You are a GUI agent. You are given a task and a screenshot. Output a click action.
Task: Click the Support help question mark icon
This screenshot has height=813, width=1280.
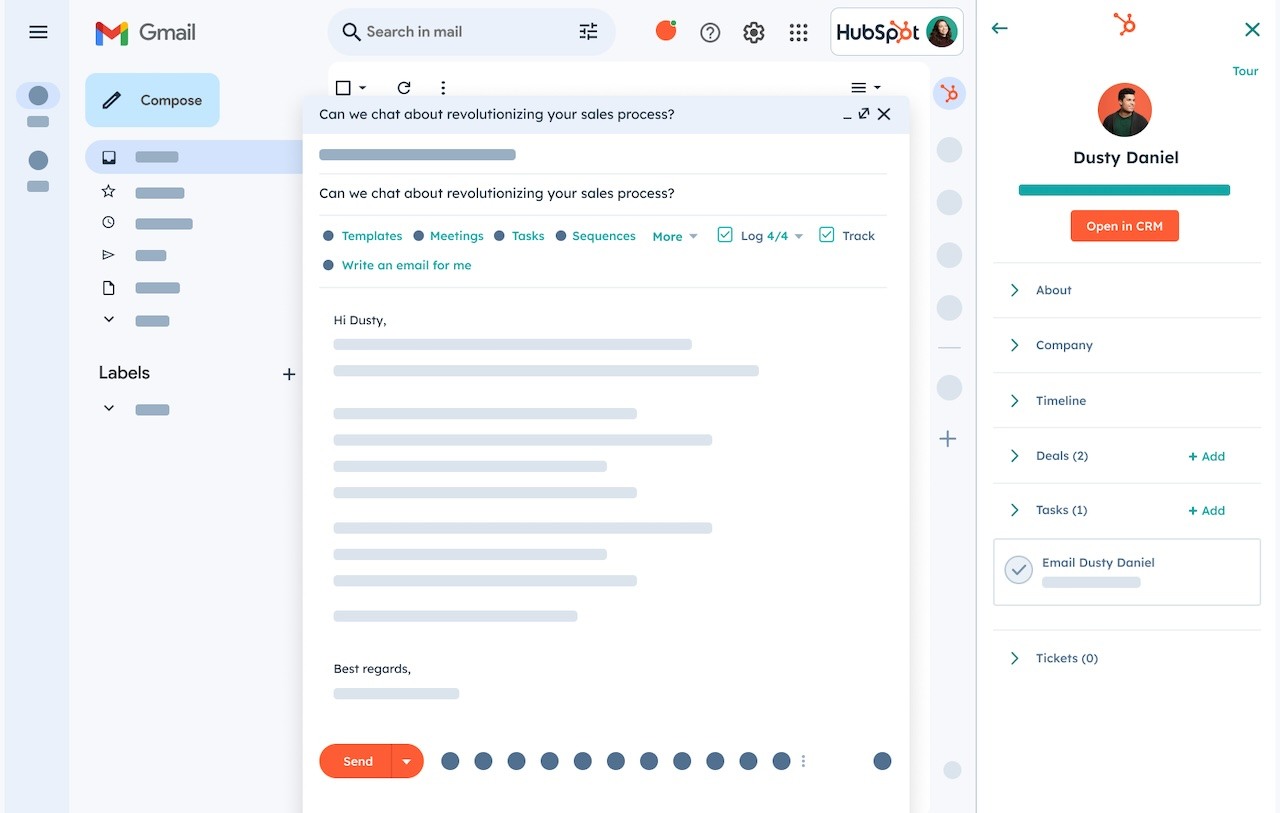coord(710,33)
